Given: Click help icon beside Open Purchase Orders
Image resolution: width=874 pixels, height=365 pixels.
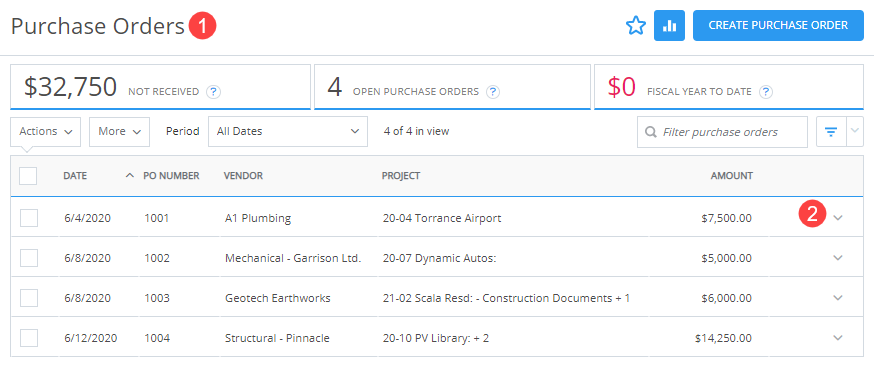Looking at the screenshot, I should click(x=493, y=91).
